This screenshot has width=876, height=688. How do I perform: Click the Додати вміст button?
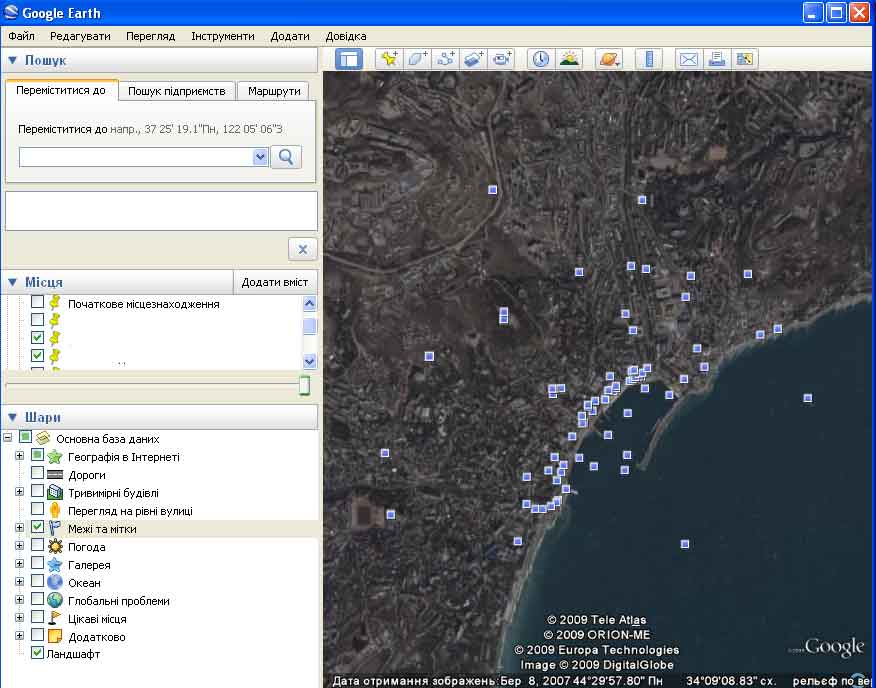(x=274, y=282)
